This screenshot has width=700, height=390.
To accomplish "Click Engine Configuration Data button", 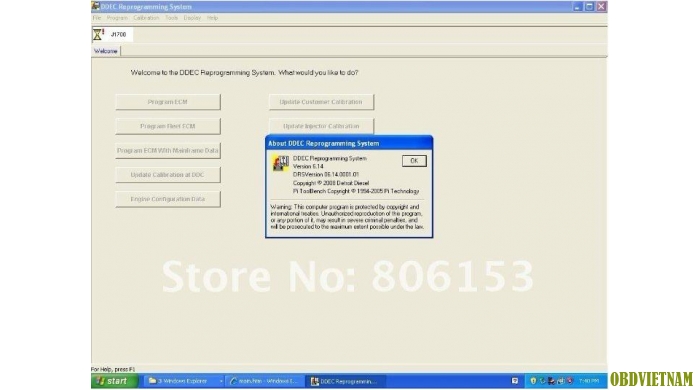I will point(168,199).
